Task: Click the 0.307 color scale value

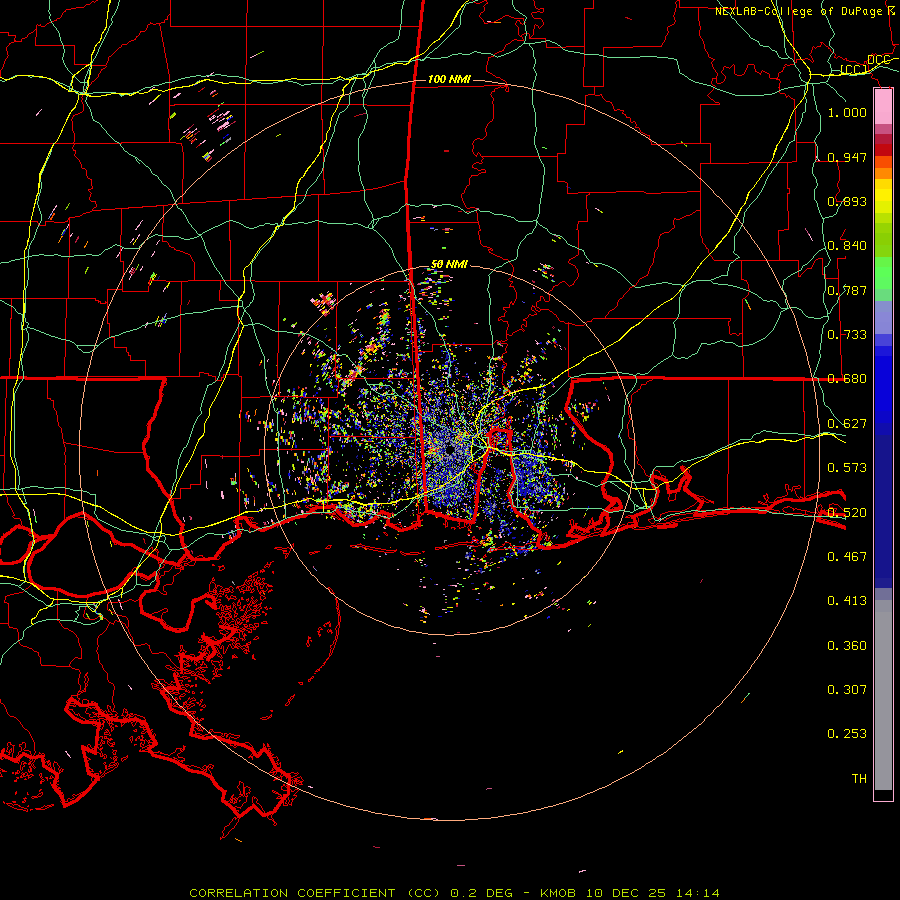Action: tap(847, 689)
